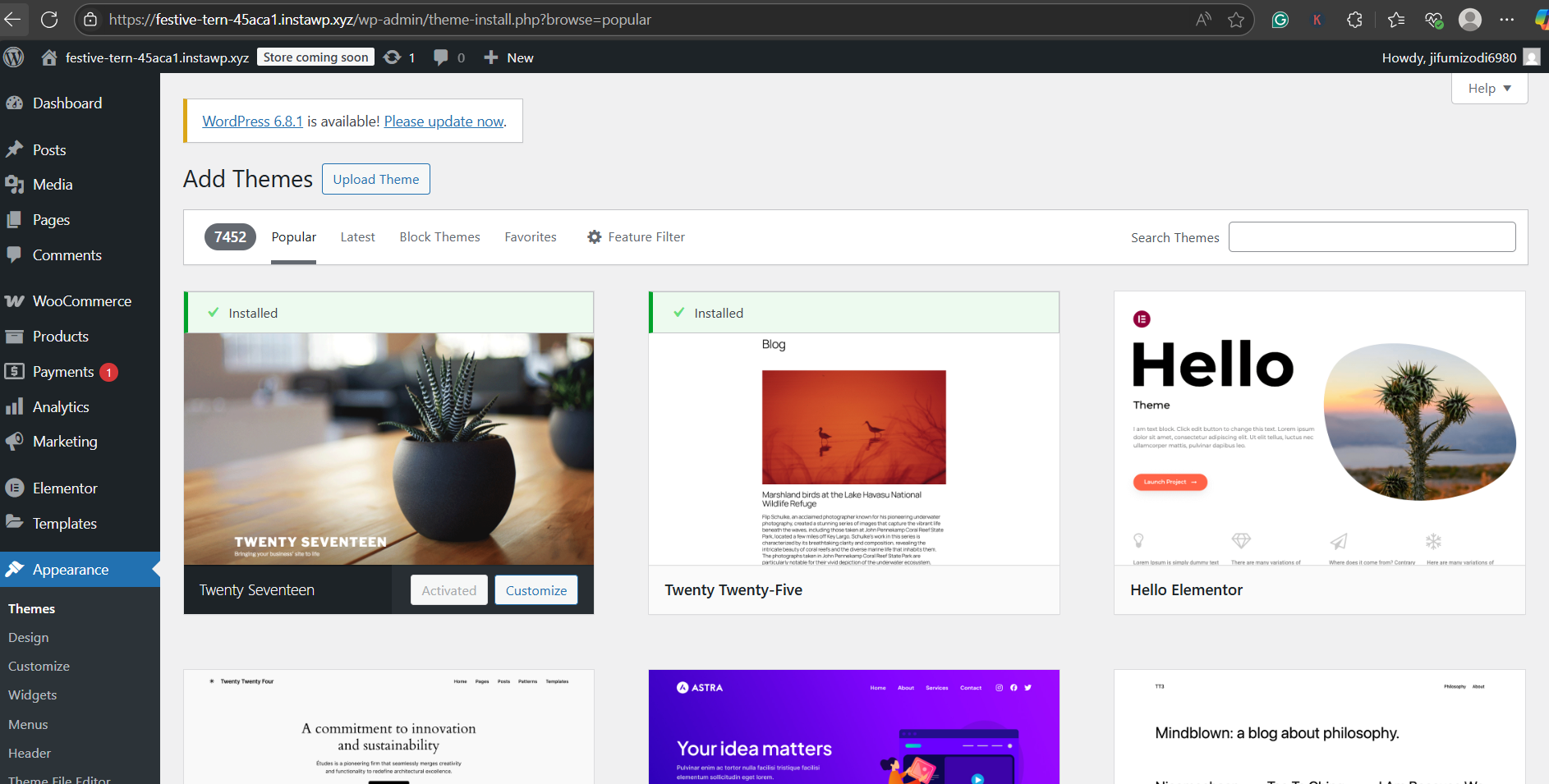The image size is (1549, 784).
Task: Click the Payments notification badge
Action: coord(108,373)
